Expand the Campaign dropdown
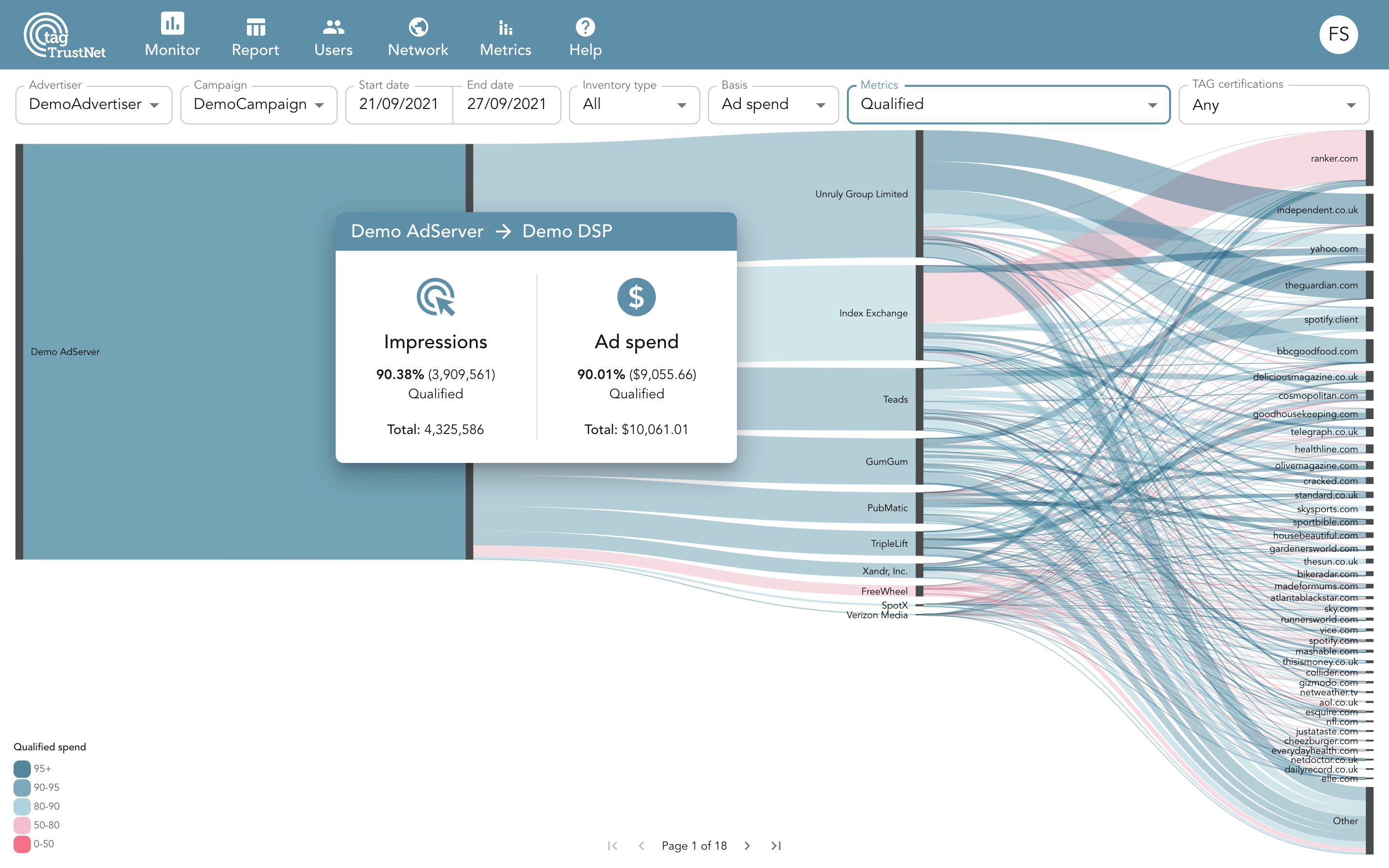Screen dimensions: 1389x868 [x=259, y=105]
